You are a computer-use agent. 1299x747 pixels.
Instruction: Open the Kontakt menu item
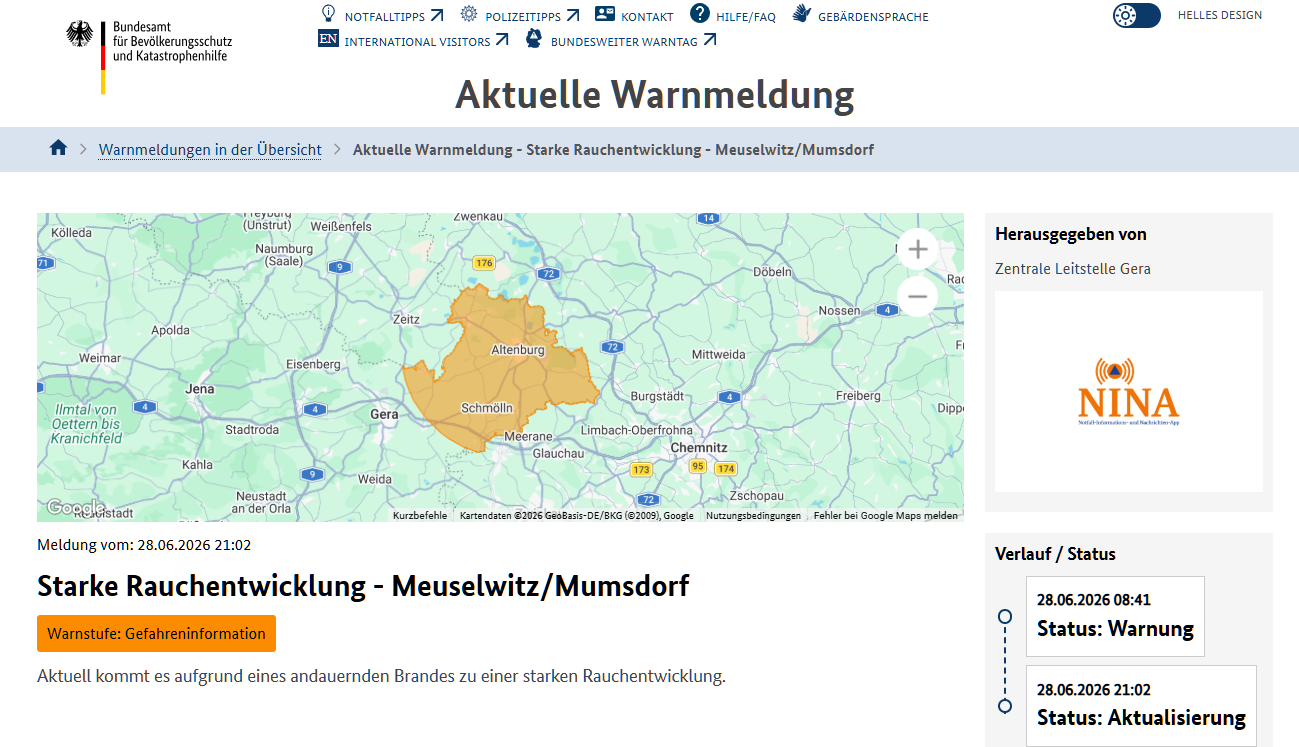tap(647, 16)
